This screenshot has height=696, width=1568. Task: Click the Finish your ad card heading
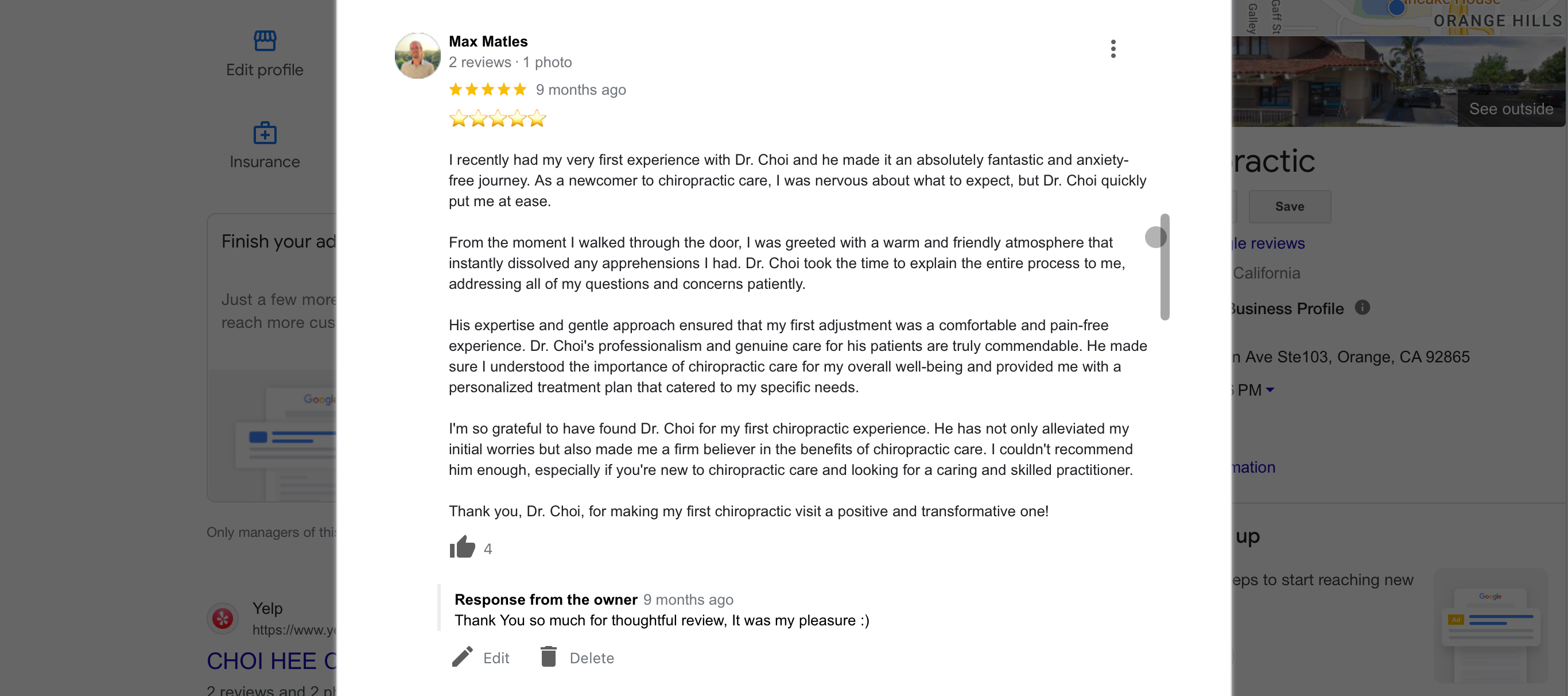pyautogui.click(x=278, y=241)
